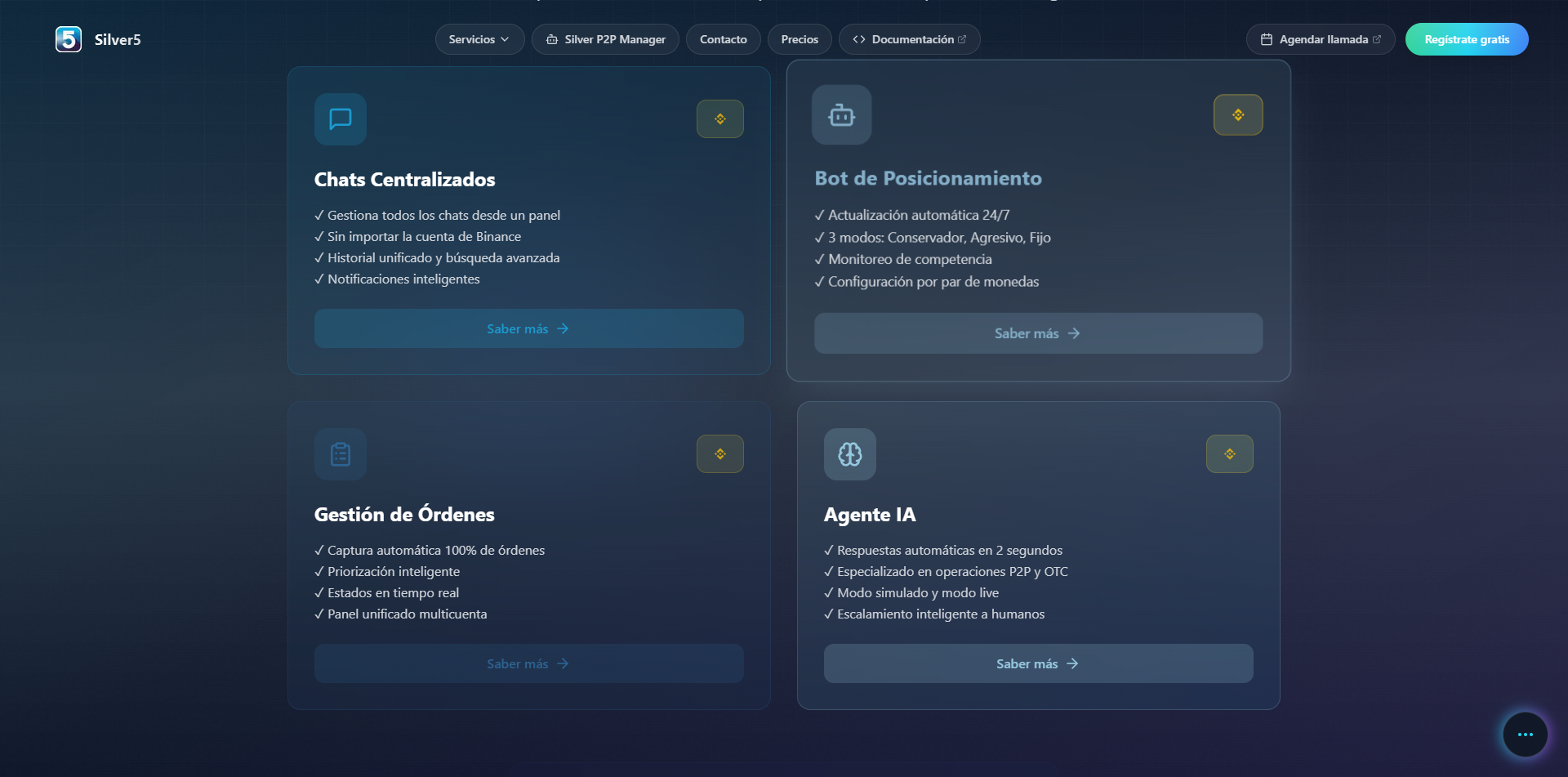Click the Binance badge on Gestión de Órdenes card
The width and height of the screenshot is (1568, 777).
point(719,454)
